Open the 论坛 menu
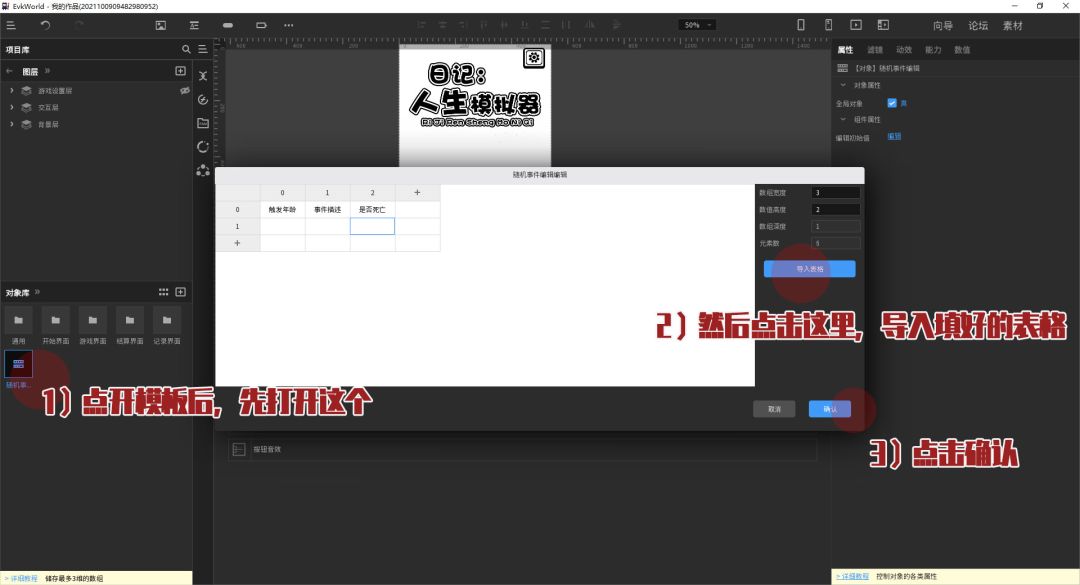This screenshot has height=585, width=1080. (978, 25)
